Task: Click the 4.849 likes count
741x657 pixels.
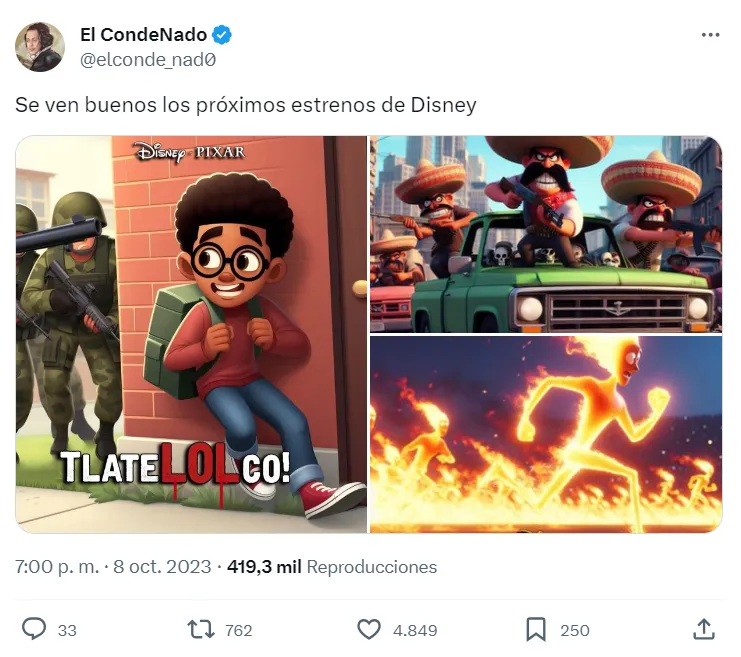Action: 415,631
